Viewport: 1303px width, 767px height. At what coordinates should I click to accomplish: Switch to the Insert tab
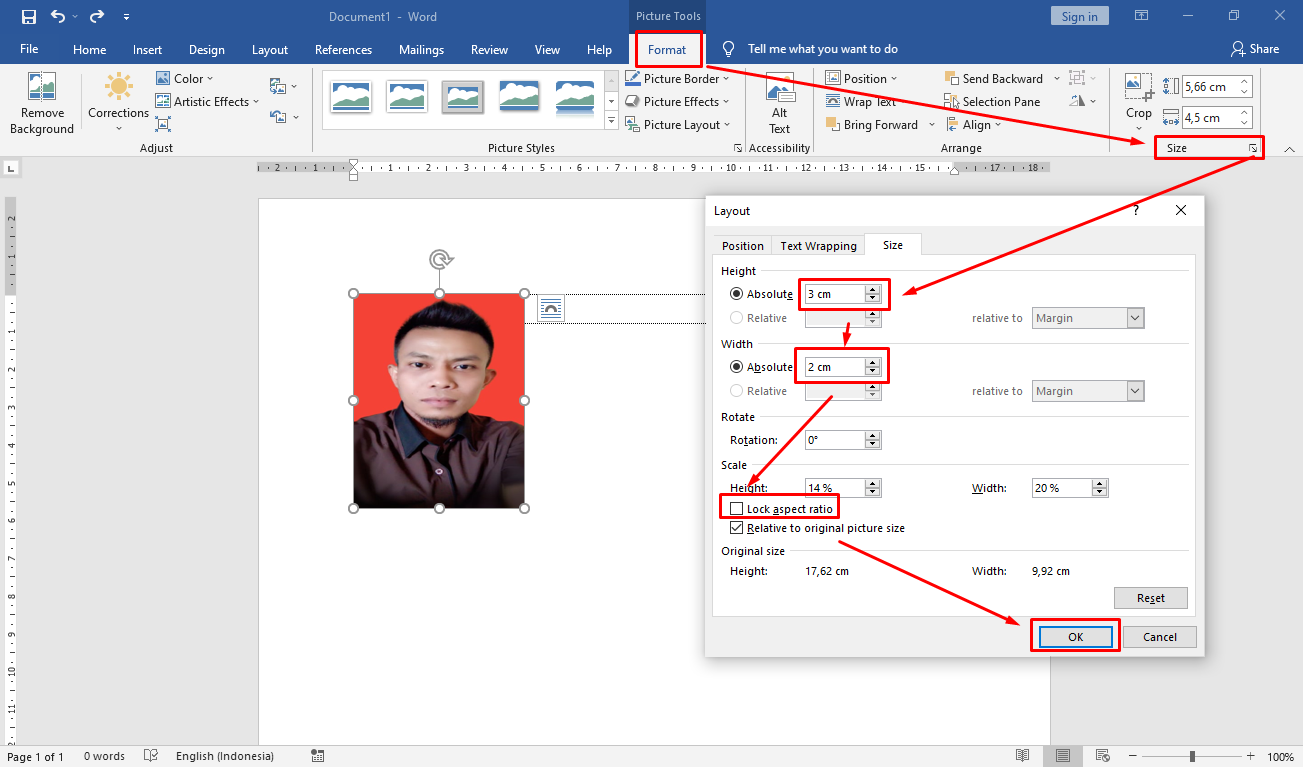coord(147,49)
